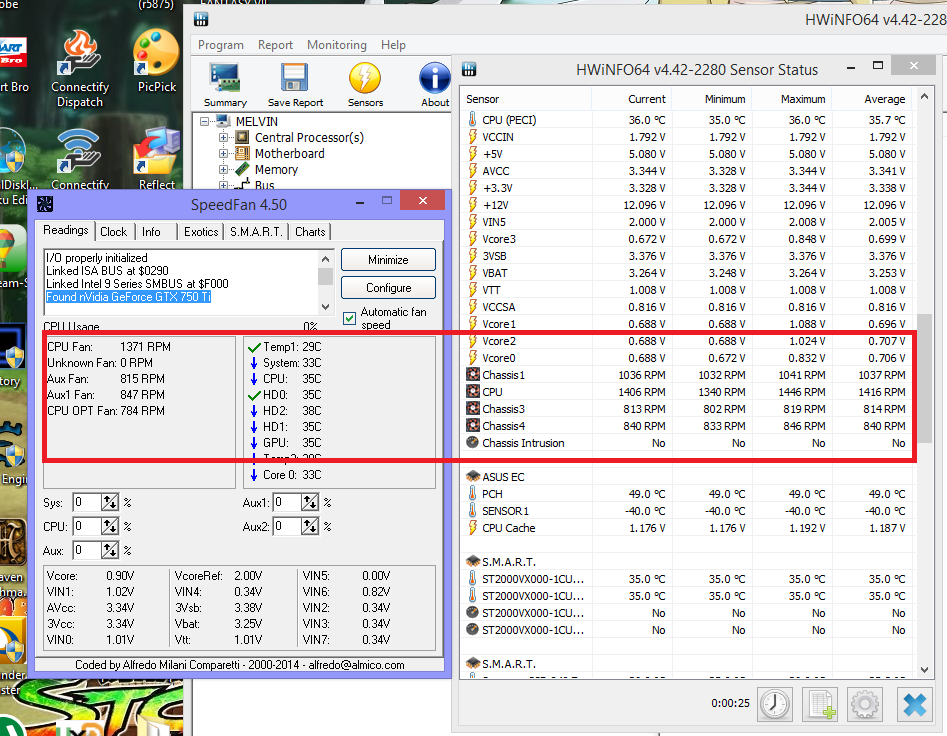947x736 pixels.
Task: Open the Program menu in HWiNFO64
Action: coord(220,45)
